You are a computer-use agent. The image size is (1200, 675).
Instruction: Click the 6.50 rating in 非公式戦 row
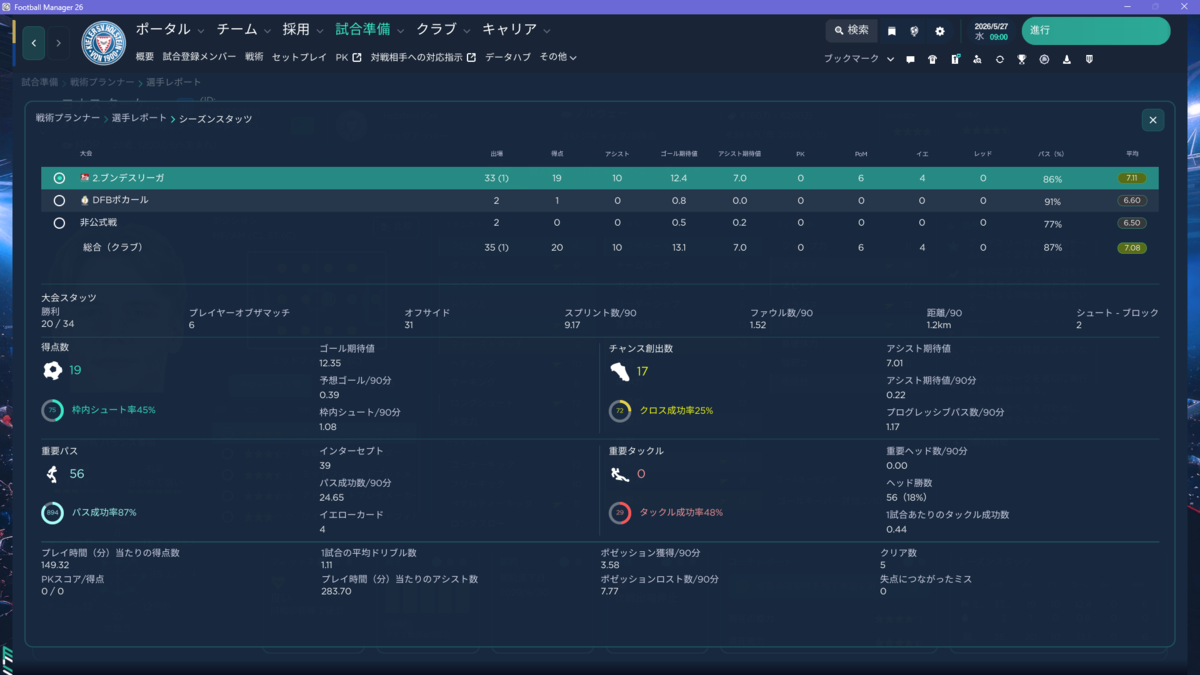(1132, 223)
